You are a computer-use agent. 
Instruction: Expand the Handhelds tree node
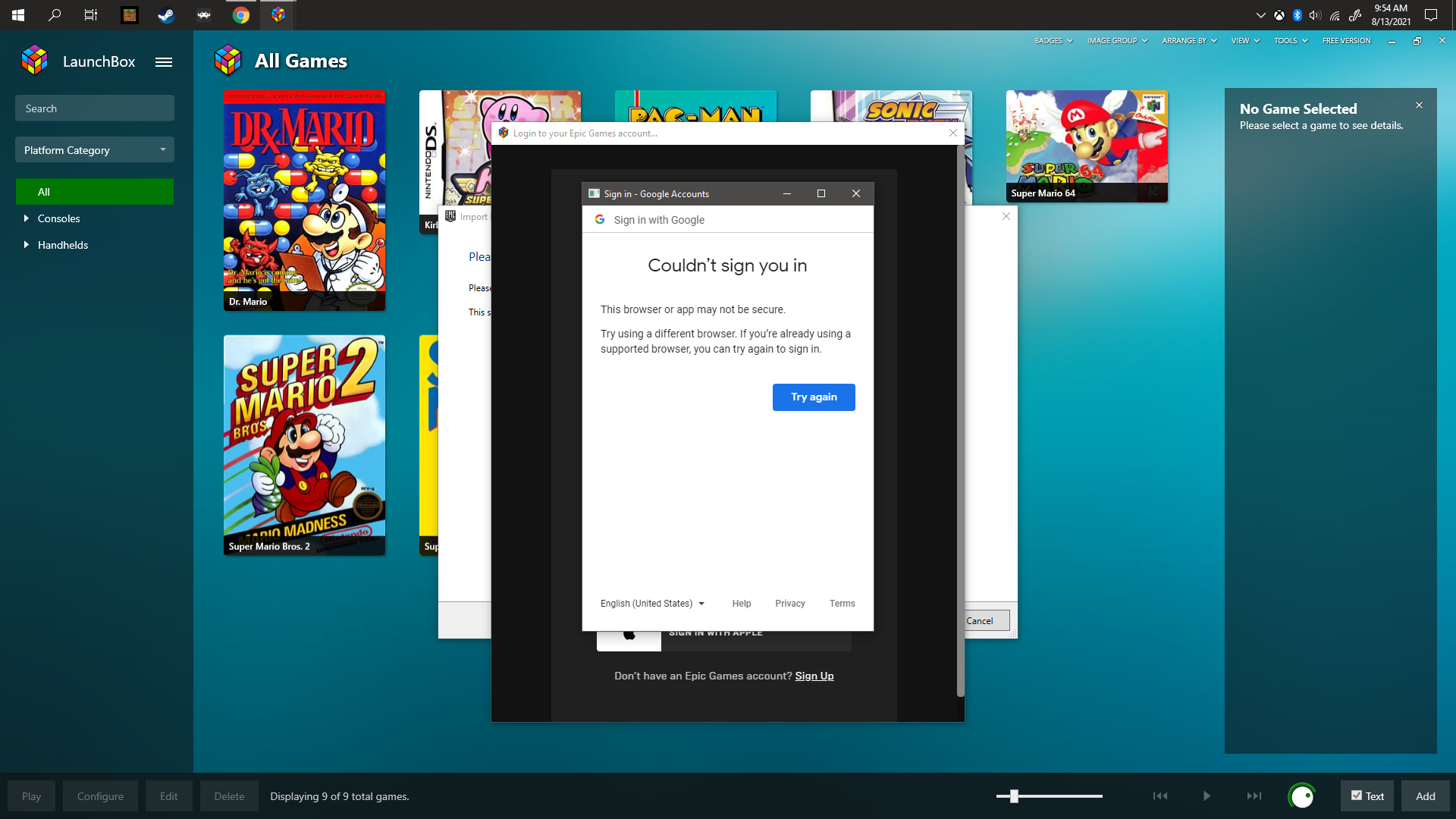tap(27, 245)
